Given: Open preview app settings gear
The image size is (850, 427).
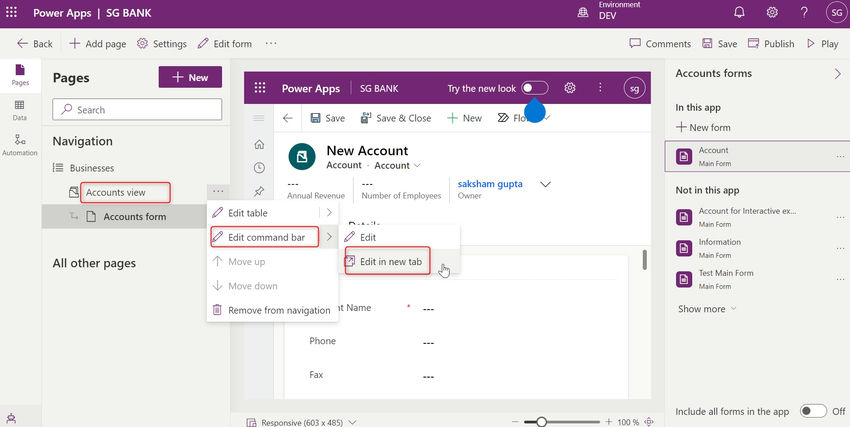Looking at the screenshot, I should pos(569,88).
